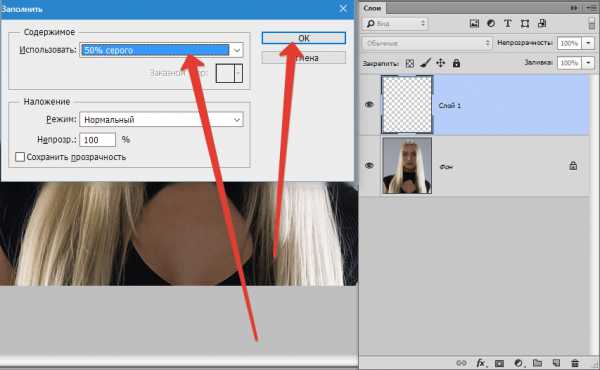This screenshot has height=370, width=600.
Task: Expand the Непрозрачность opacity arrow in Layers
Action: pos(588,43)
